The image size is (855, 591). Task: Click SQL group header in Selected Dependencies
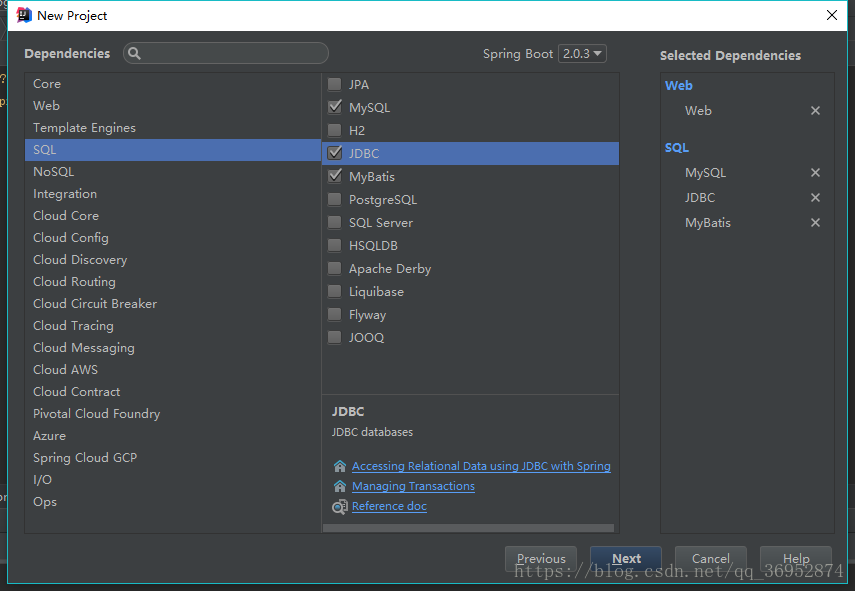tap(677, 148)
